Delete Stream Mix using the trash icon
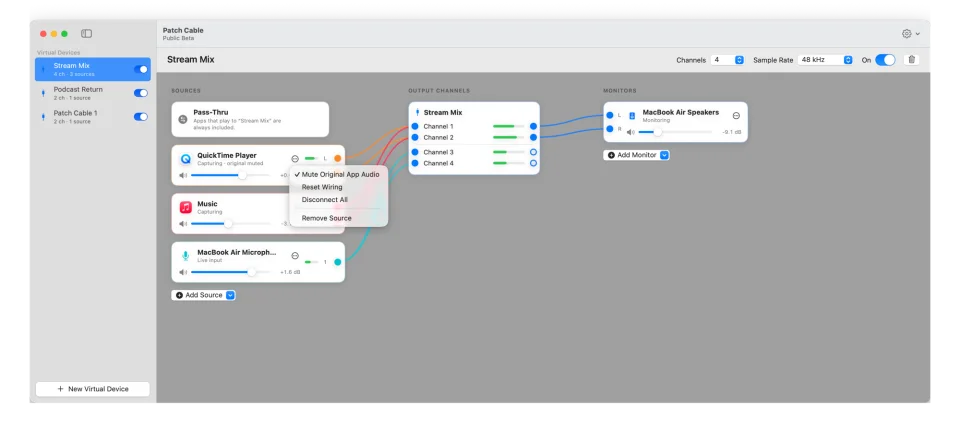Screen dimensions: 960x442 tap(912, 59)
